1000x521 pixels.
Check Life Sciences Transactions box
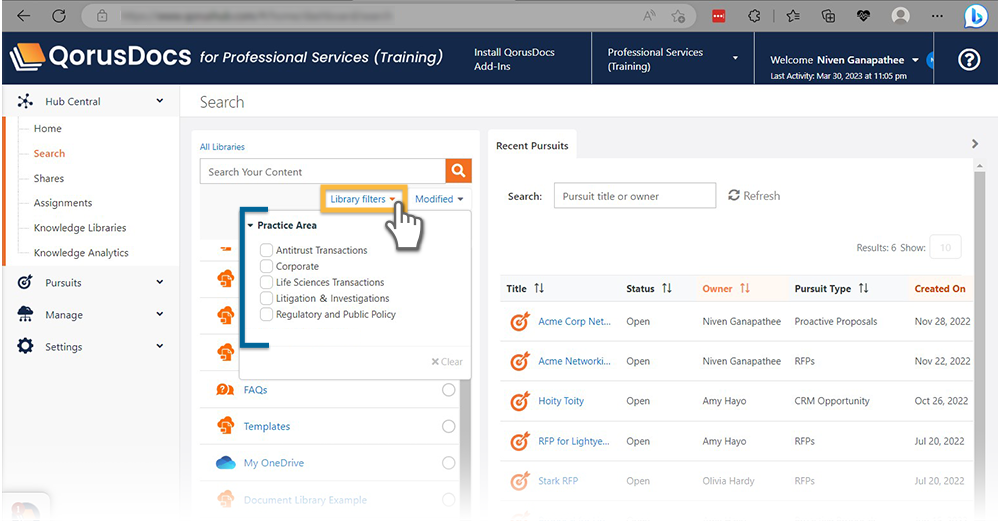click(x=267, y=282)
